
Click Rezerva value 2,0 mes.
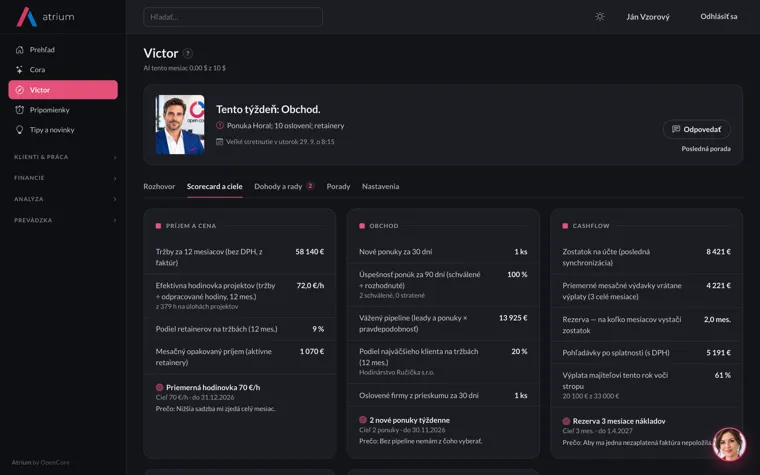pos(717,319)
